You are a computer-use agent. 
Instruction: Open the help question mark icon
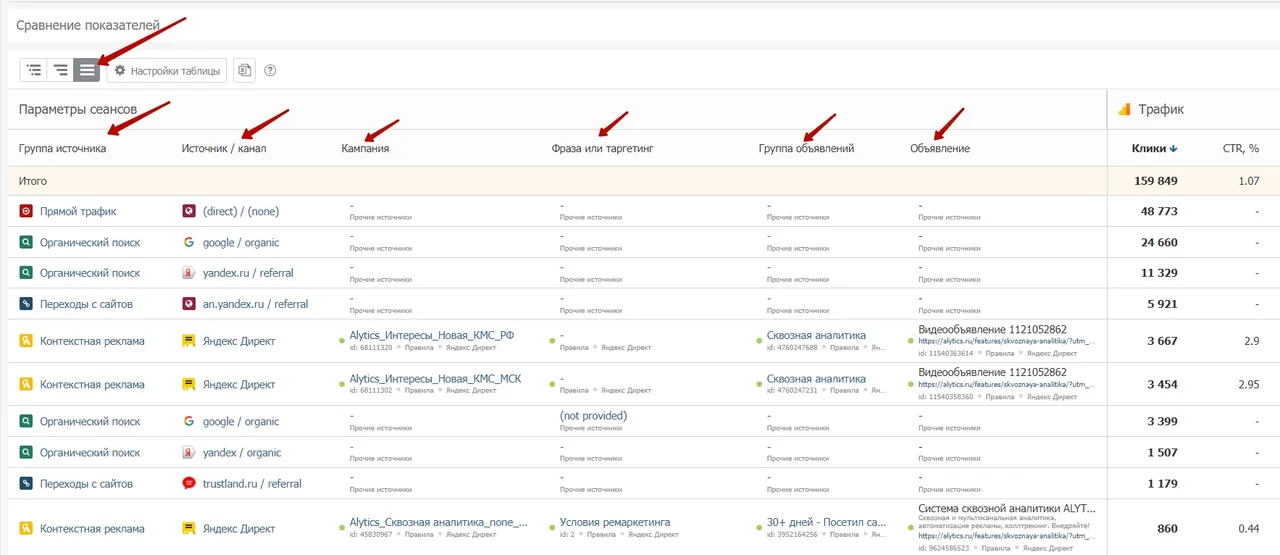tap(270, 71)
